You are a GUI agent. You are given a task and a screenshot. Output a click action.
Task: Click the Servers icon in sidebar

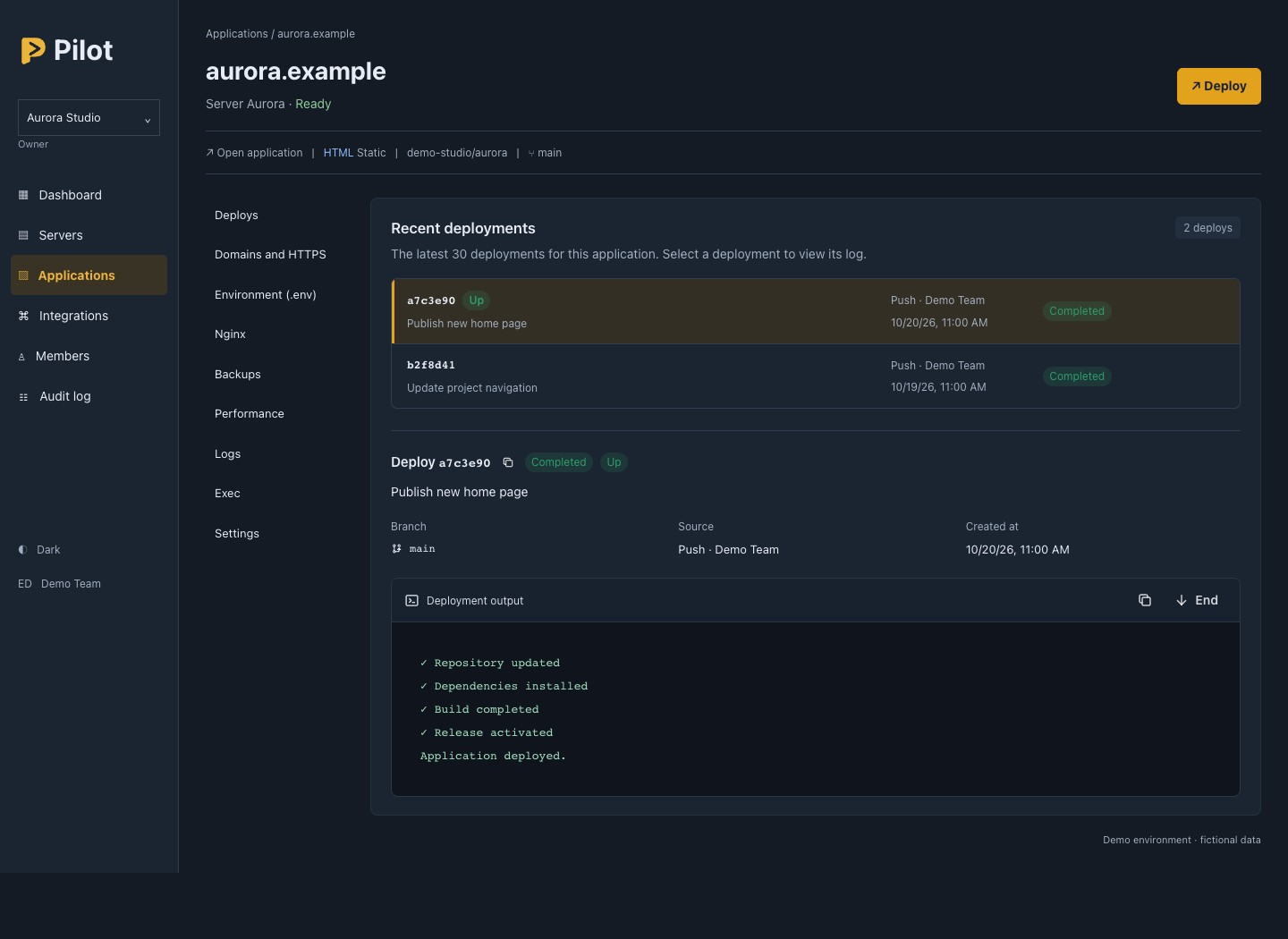coord(23,235)
